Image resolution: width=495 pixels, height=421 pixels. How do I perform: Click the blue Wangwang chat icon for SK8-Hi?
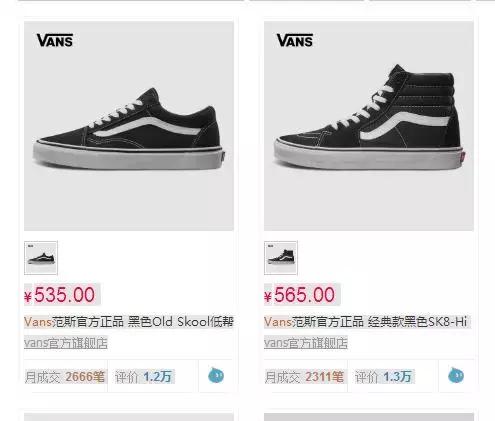(456, 376)
